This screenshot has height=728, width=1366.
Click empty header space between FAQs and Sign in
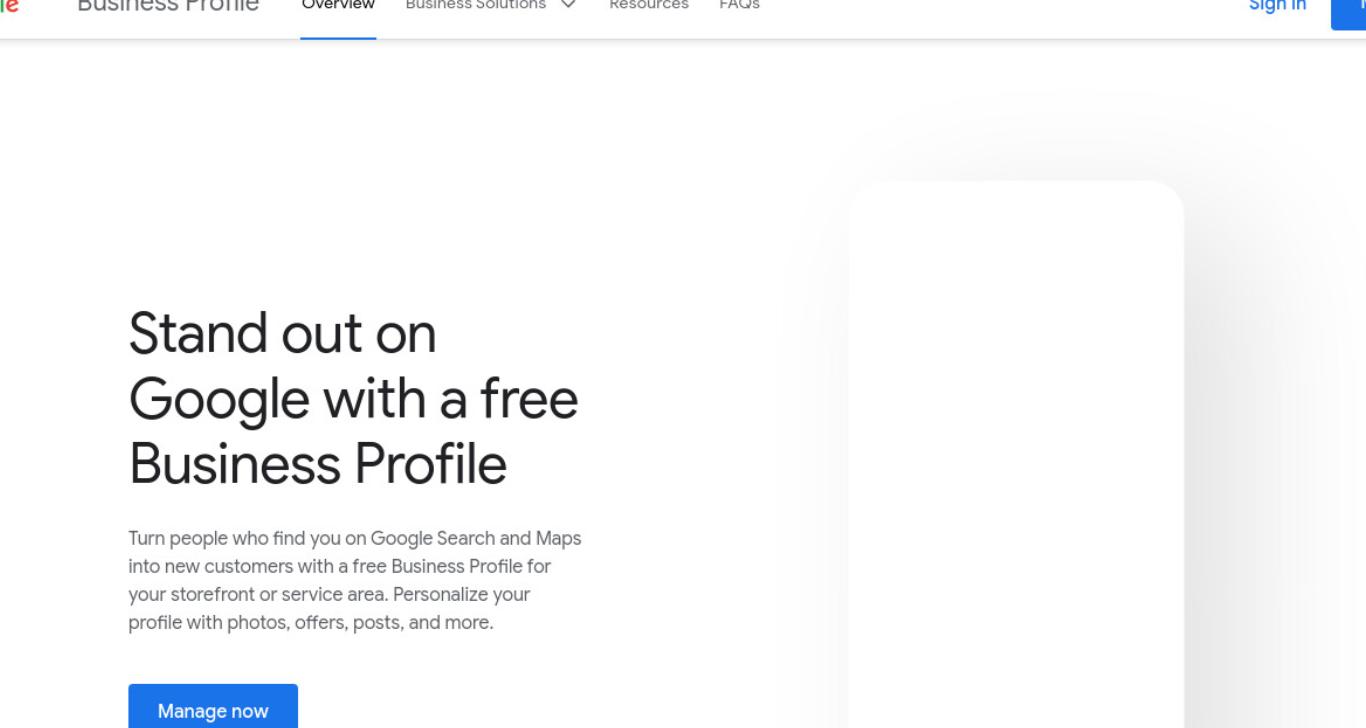pos(1000,10)
